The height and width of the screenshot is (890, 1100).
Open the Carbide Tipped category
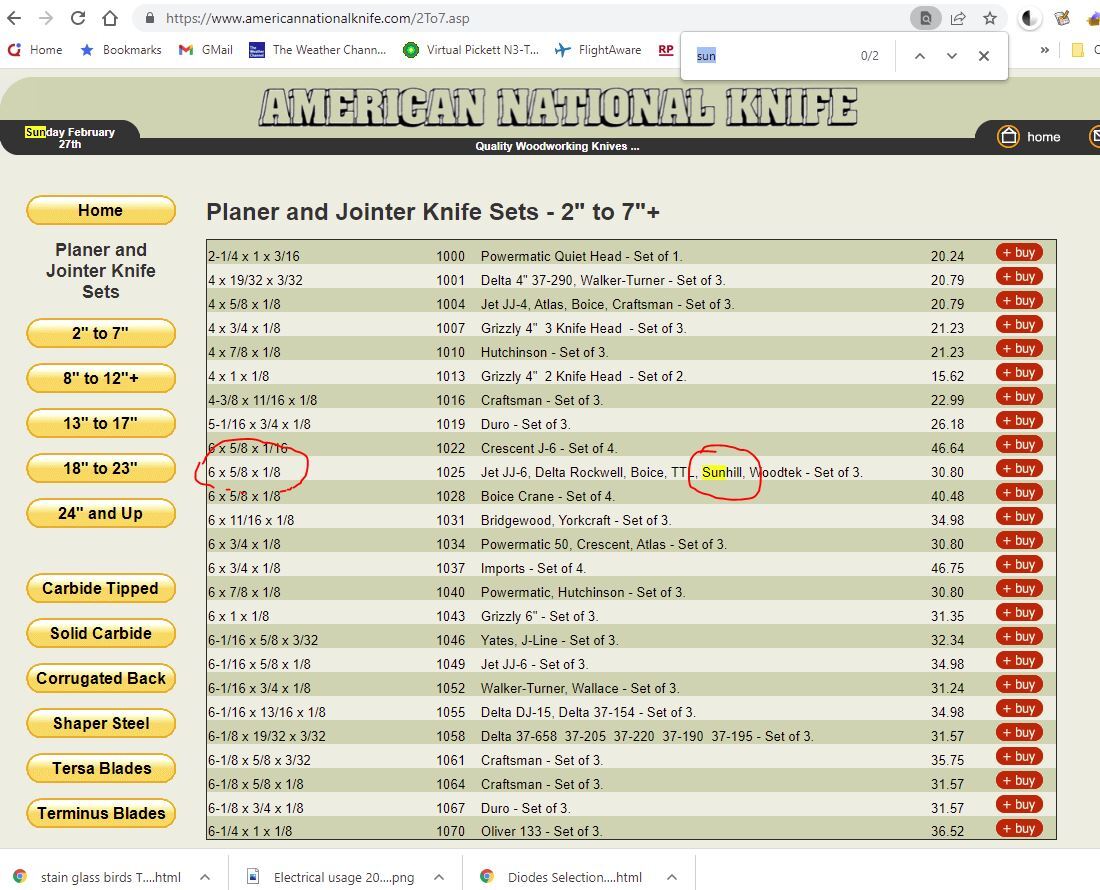[101, 588]
